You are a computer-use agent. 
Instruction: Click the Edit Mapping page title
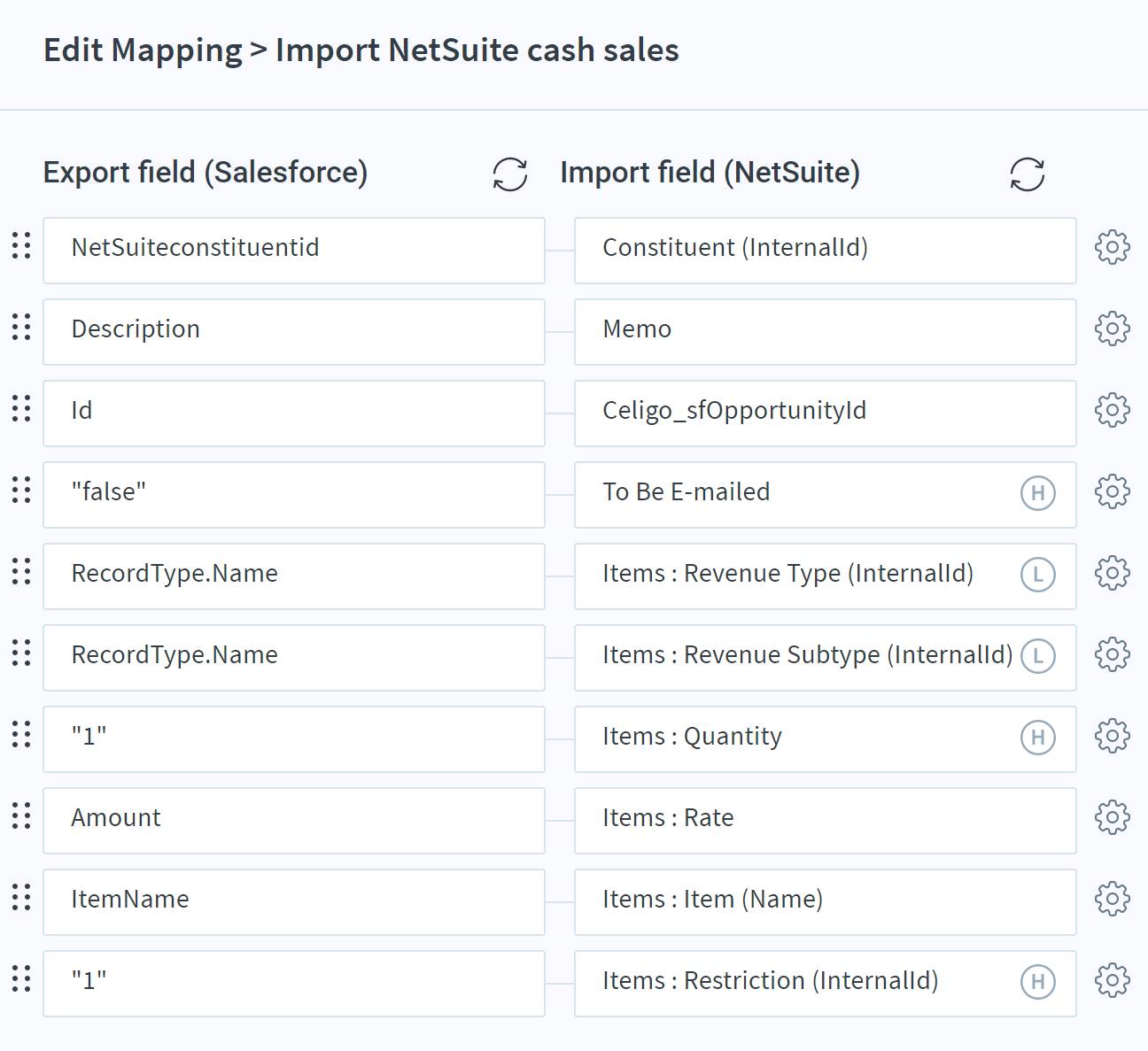pos(361,50)
